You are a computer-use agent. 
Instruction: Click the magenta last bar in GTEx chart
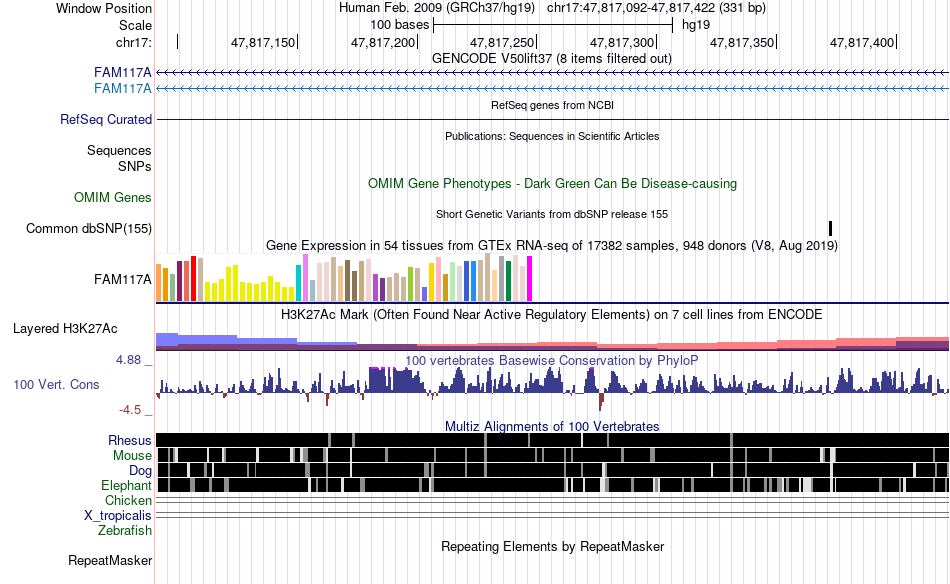point(529,278)
